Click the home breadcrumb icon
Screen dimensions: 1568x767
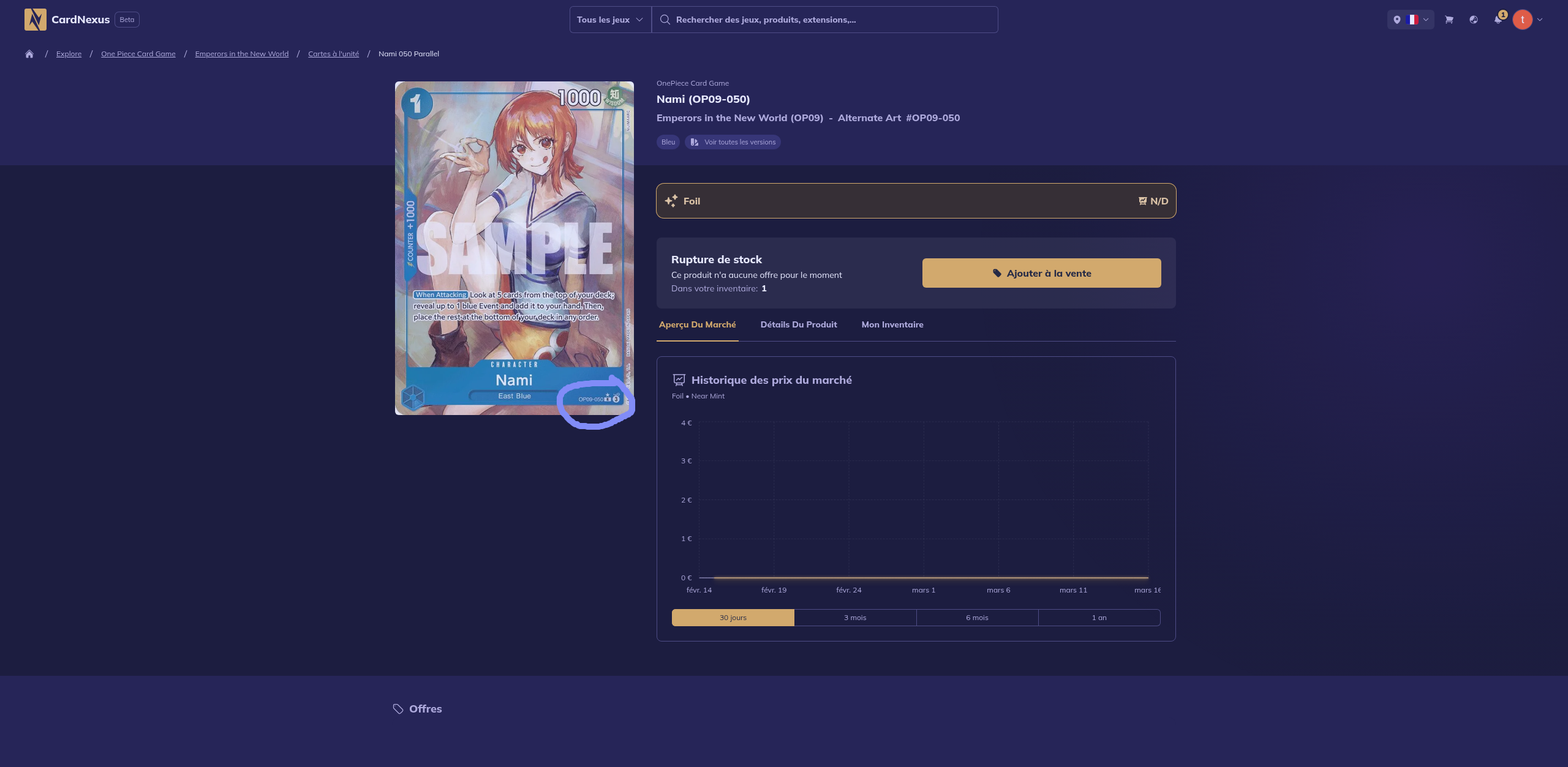[x=29, y=54]
